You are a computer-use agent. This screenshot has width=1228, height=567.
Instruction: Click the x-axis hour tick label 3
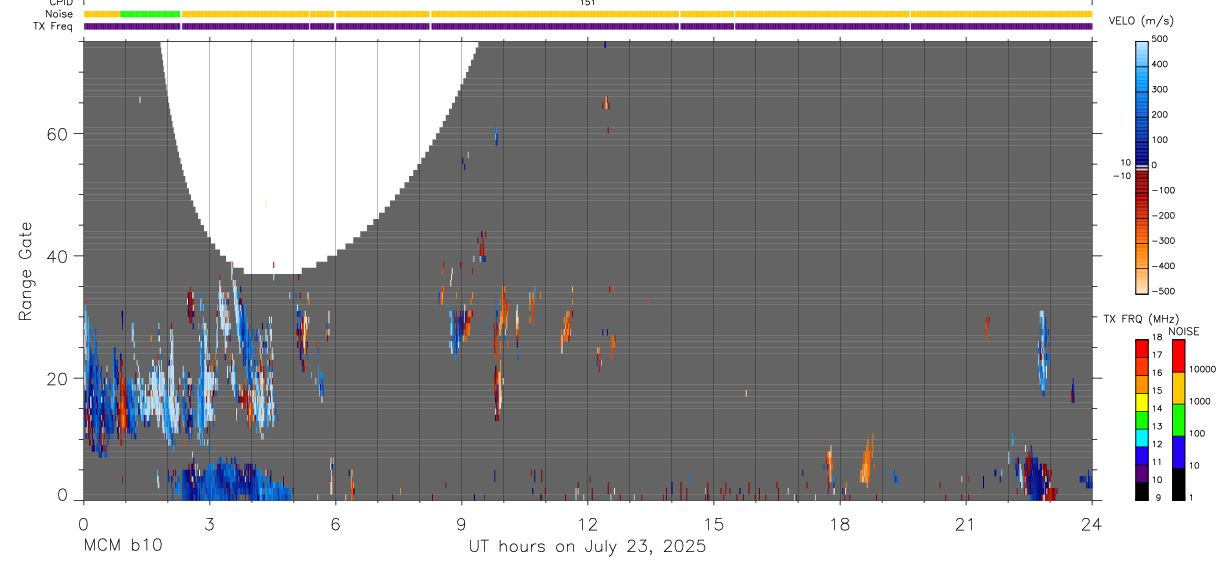tap(209, 524)
